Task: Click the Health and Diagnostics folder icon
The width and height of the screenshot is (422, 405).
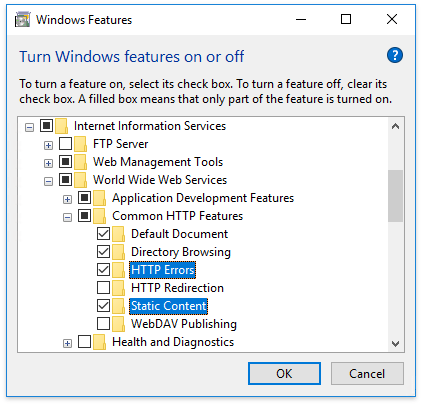Action: [x=99, y=342]
